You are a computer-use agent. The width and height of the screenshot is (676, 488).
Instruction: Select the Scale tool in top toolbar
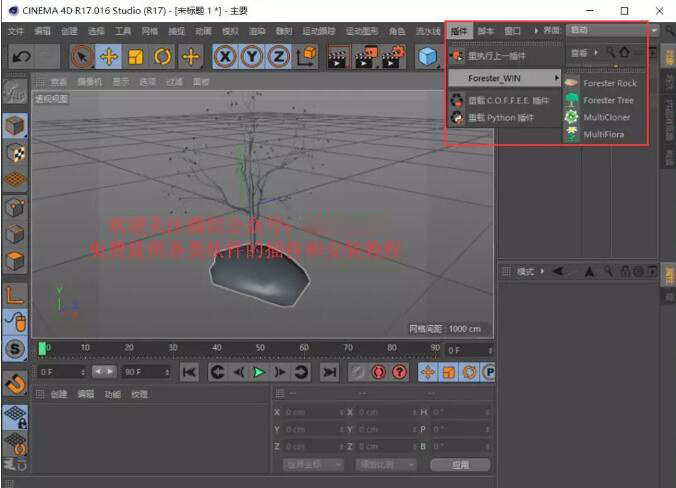pyautogui.click(x=135, y=56)
